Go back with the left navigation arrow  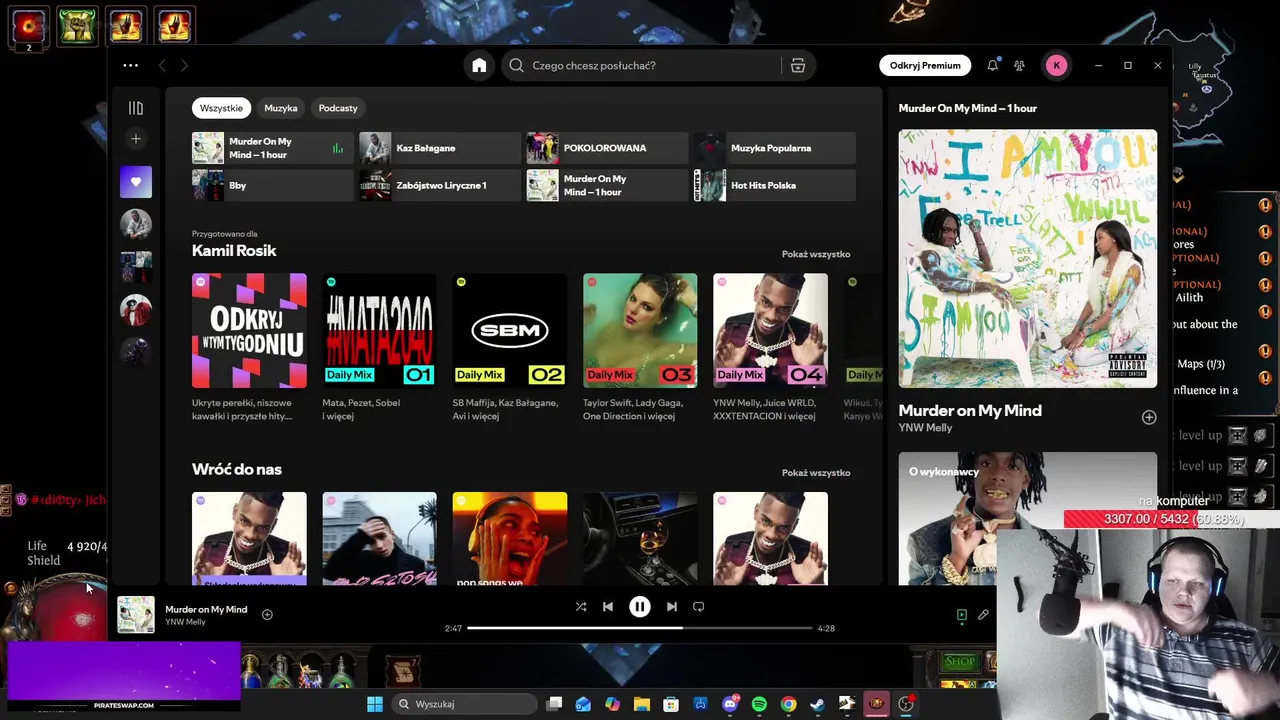point(162,65)
